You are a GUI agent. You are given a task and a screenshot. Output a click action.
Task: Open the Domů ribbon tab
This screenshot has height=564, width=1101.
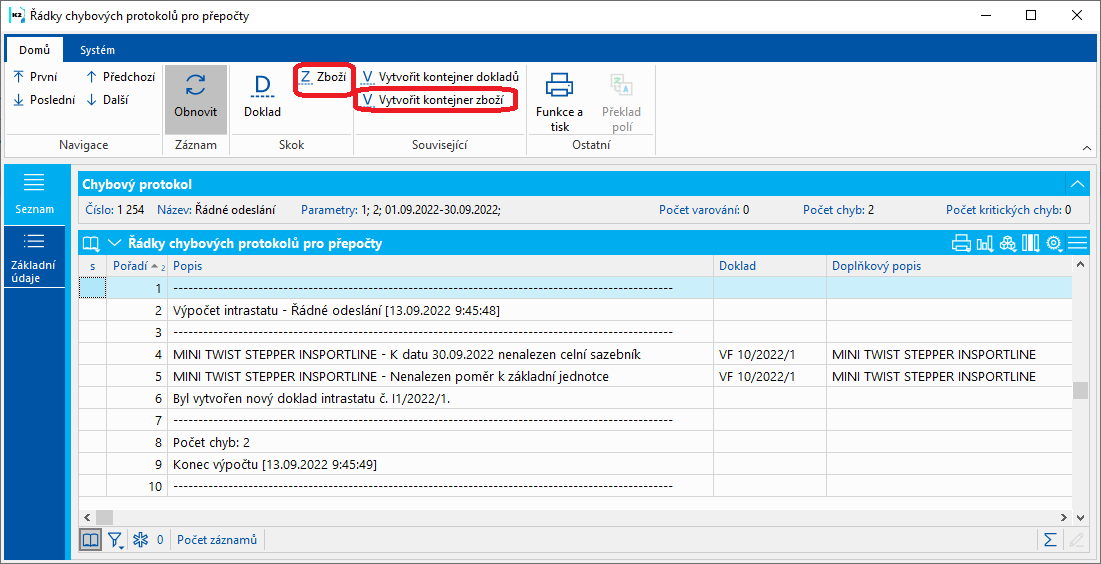34,50
